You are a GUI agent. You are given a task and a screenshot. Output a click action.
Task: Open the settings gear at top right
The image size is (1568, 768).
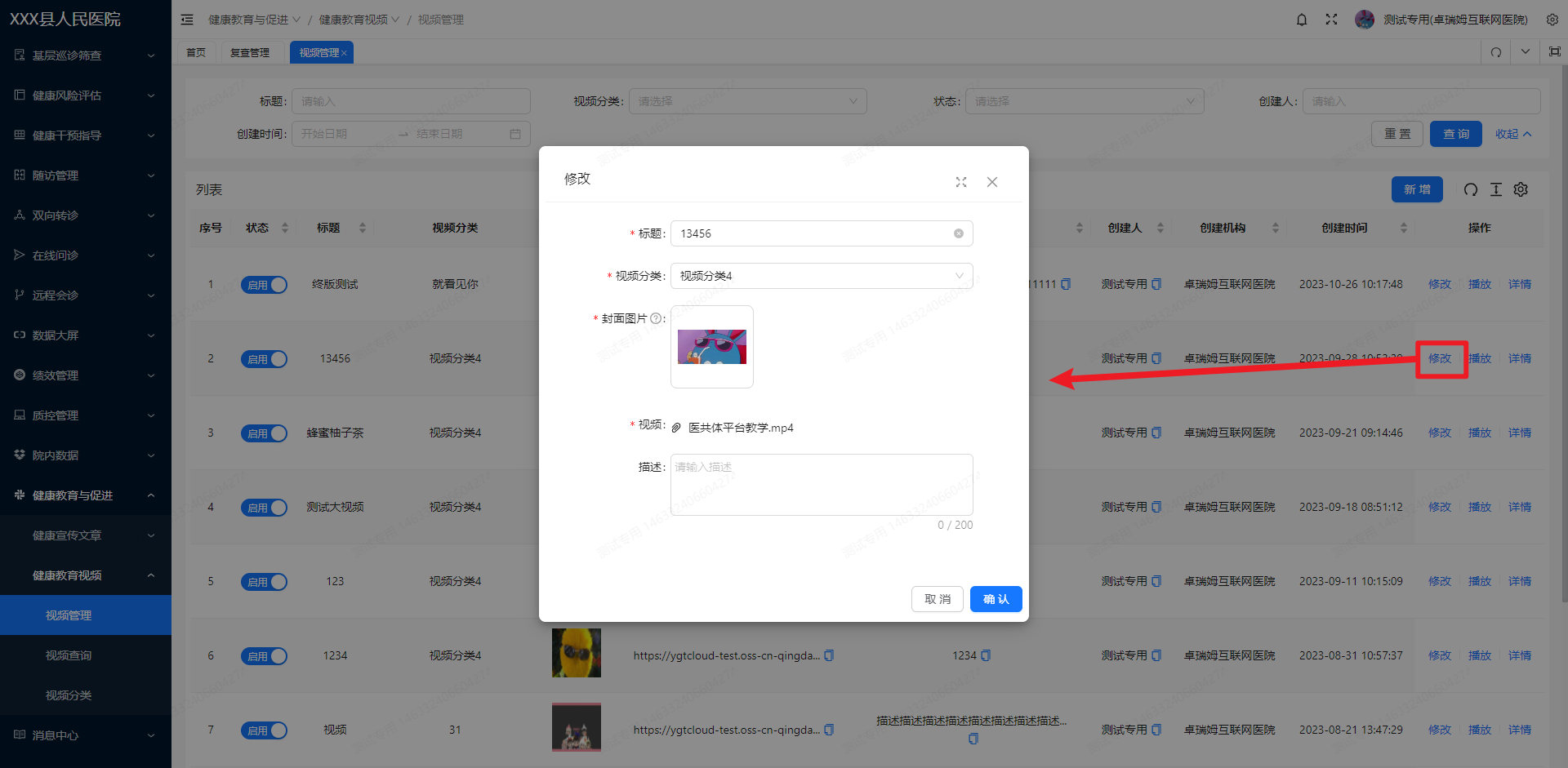tap(1552, 19)
